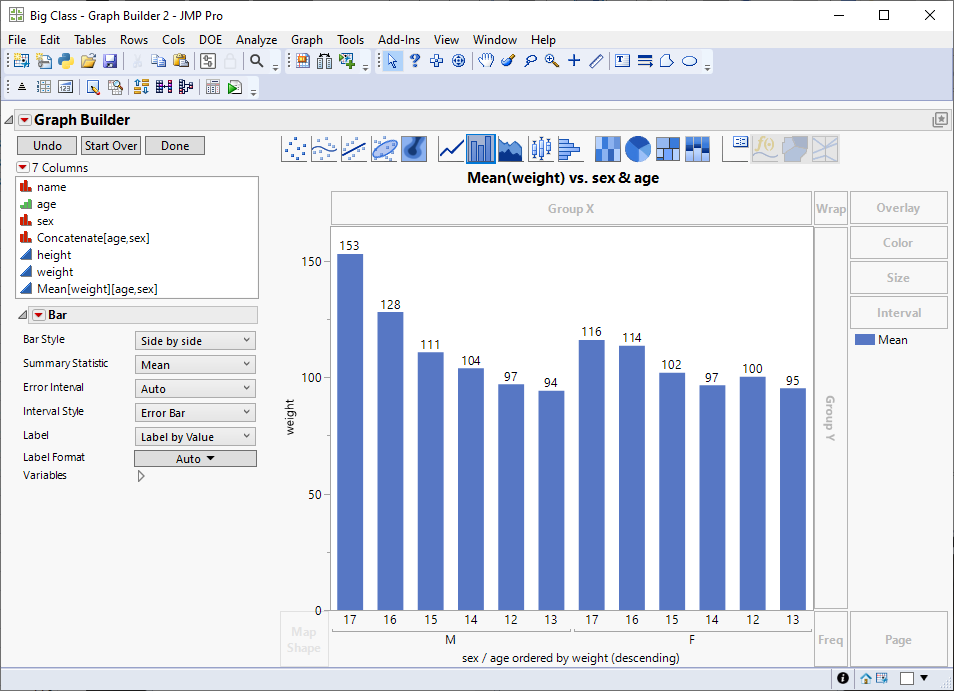
Task: Choose the Treemap element icon
Action: (668, 150)
